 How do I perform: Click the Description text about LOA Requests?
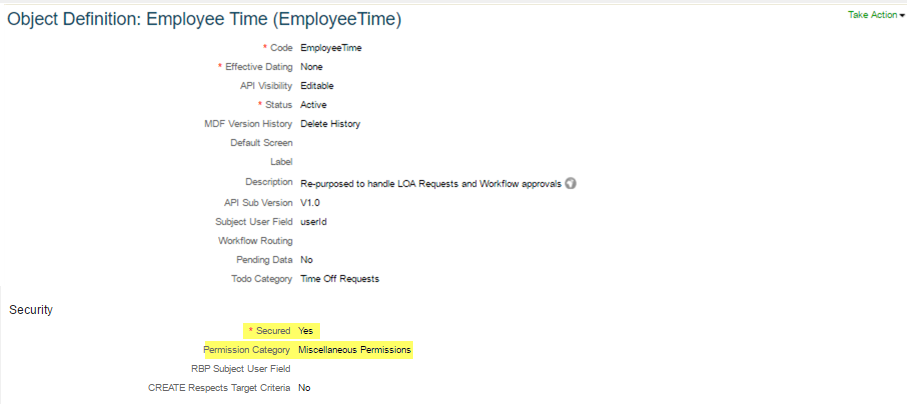point(431,184)
